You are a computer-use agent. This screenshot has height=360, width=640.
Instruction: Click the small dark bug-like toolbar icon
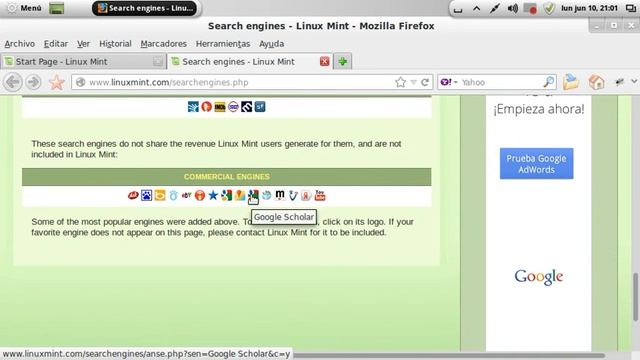(620, 82)
